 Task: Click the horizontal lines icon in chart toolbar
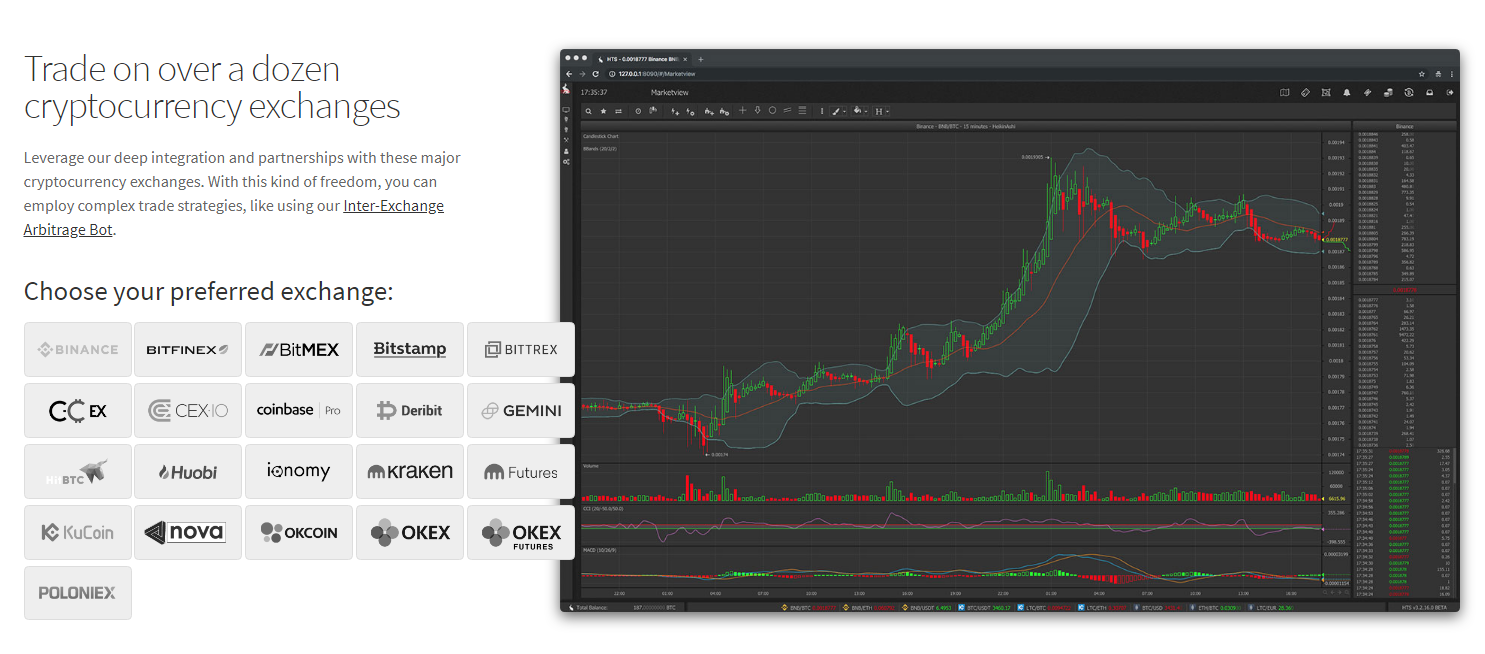(x=802, y=110)
